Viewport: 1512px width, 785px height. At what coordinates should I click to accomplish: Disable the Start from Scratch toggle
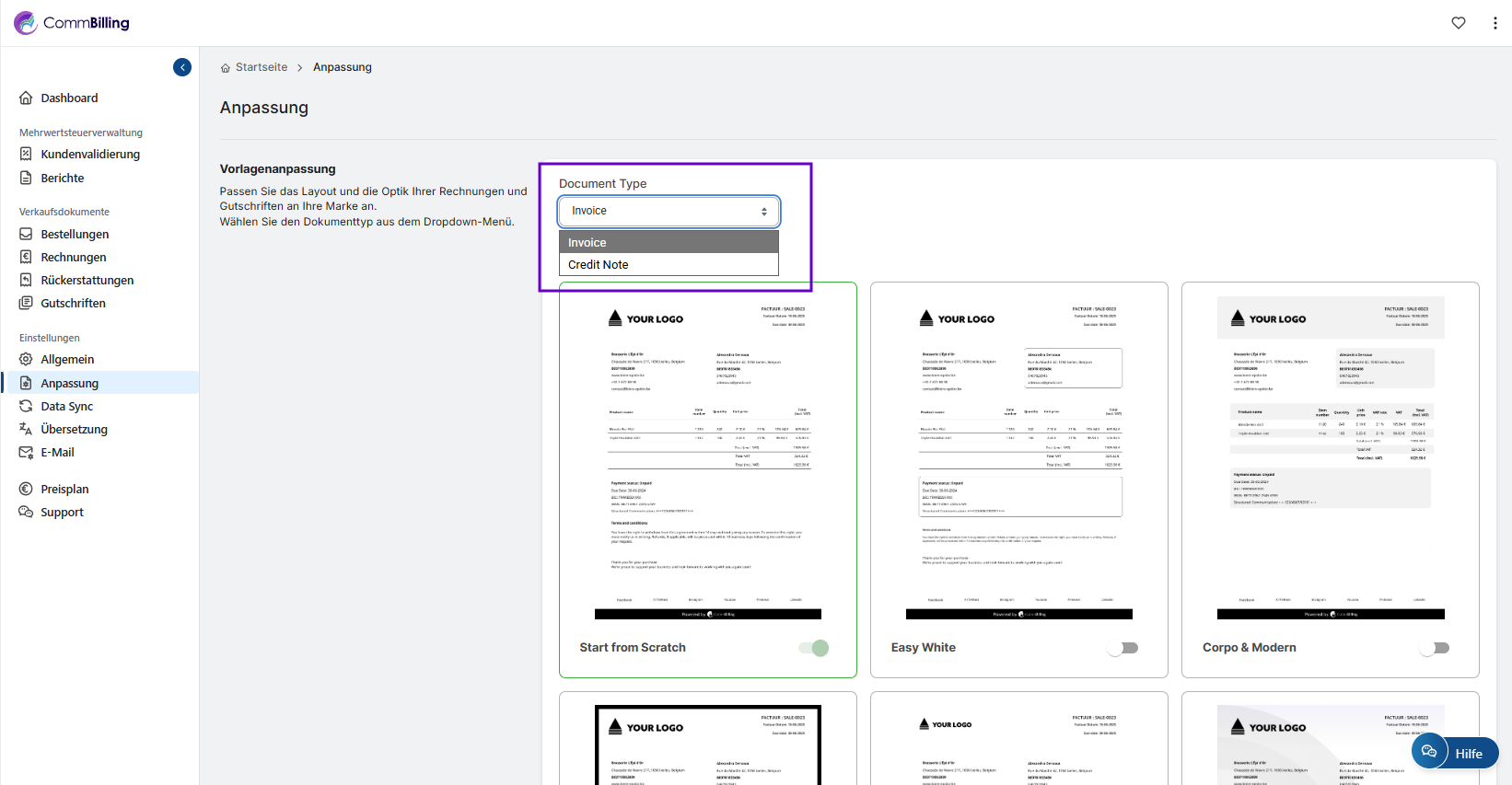[x=814, y=648]
